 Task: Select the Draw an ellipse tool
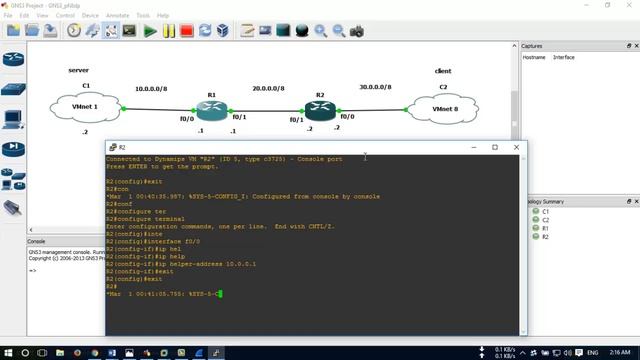pos(302,31)
